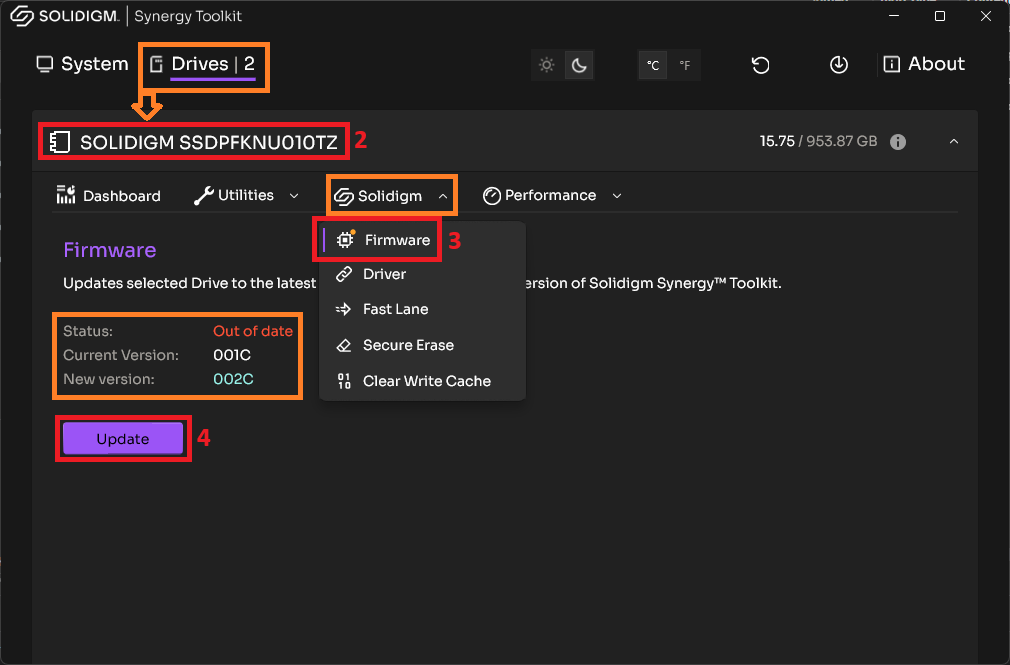The image size is (1010, 665).
Task: Click the download updates icon
Action: pyautogui.click(x=839, y=64)
